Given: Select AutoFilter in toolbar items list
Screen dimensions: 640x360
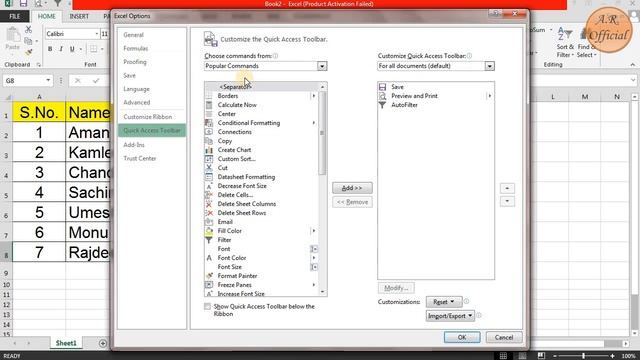Looking at the screenshot, I should coord(436,105).
